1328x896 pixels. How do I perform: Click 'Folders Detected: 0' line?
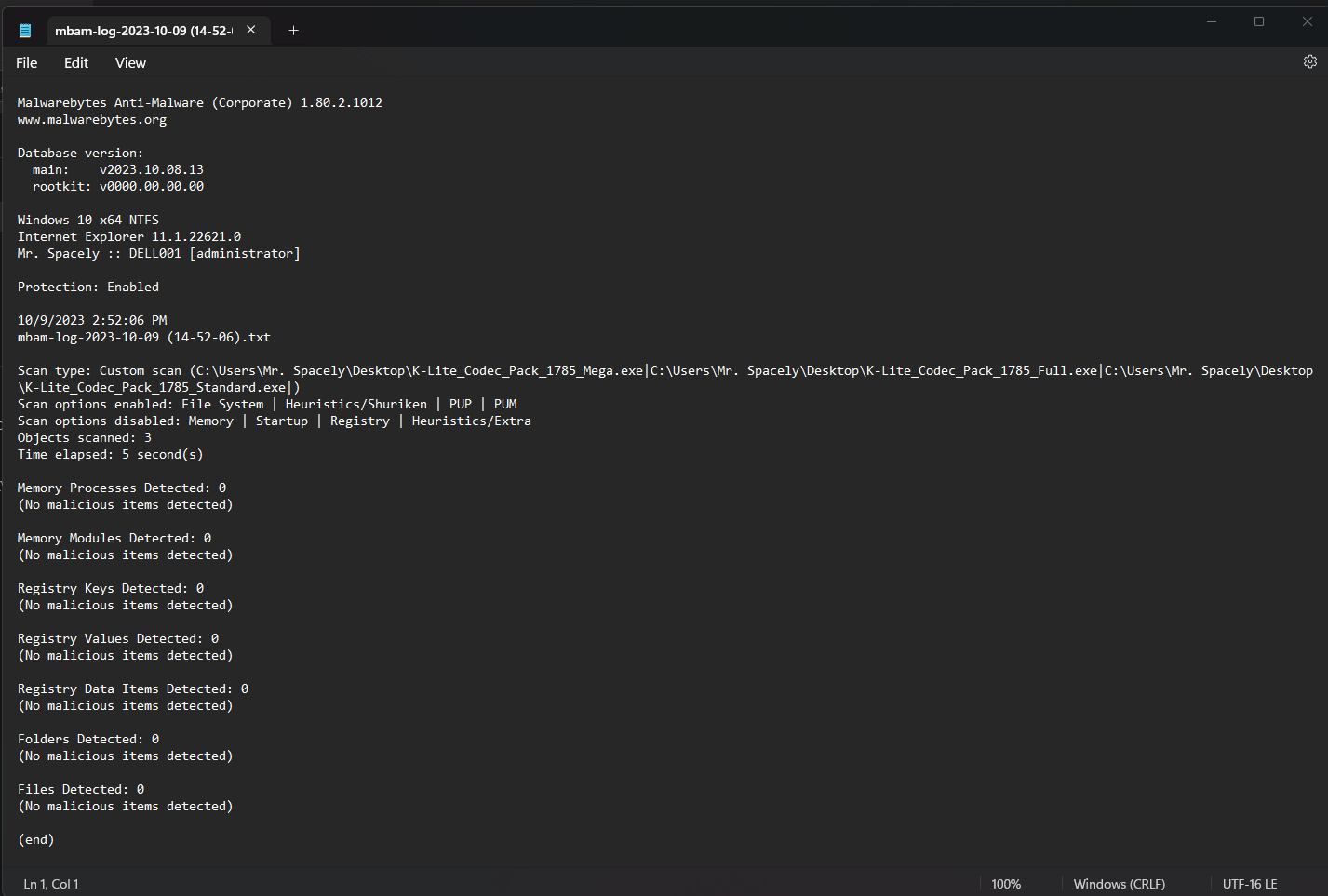88,739
